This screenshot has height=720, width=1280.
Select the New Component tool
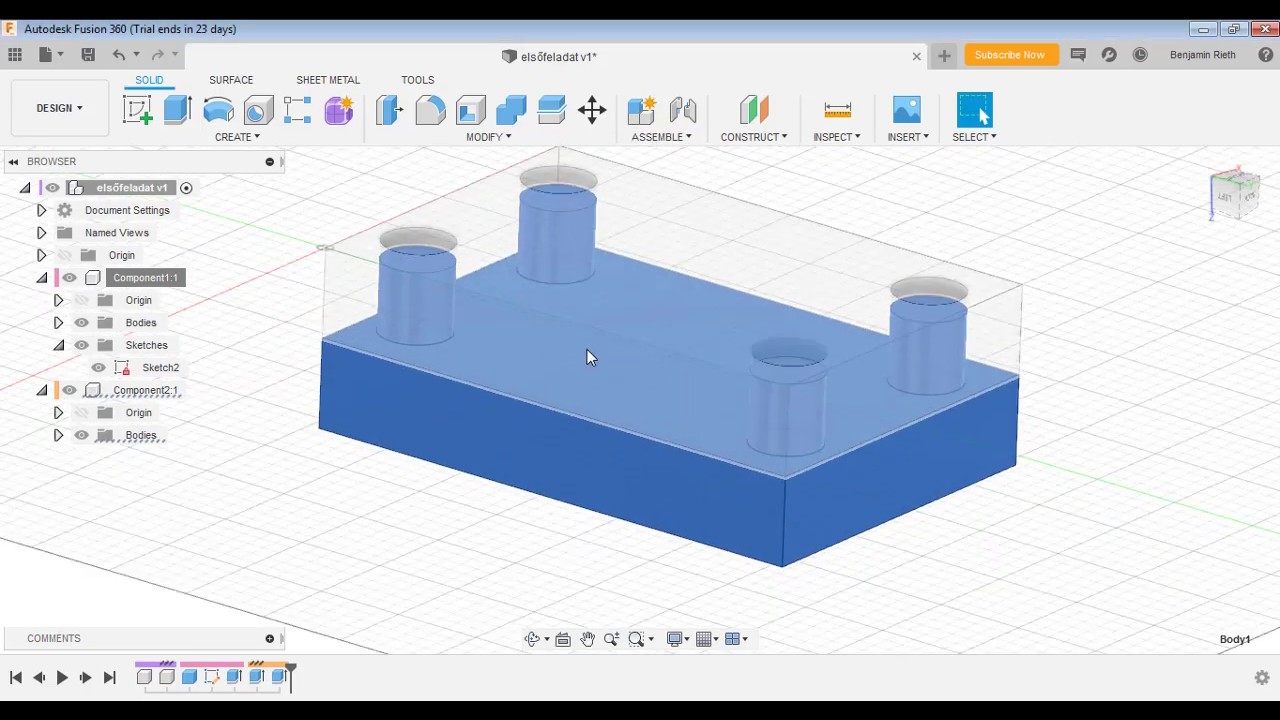[642, 110]
